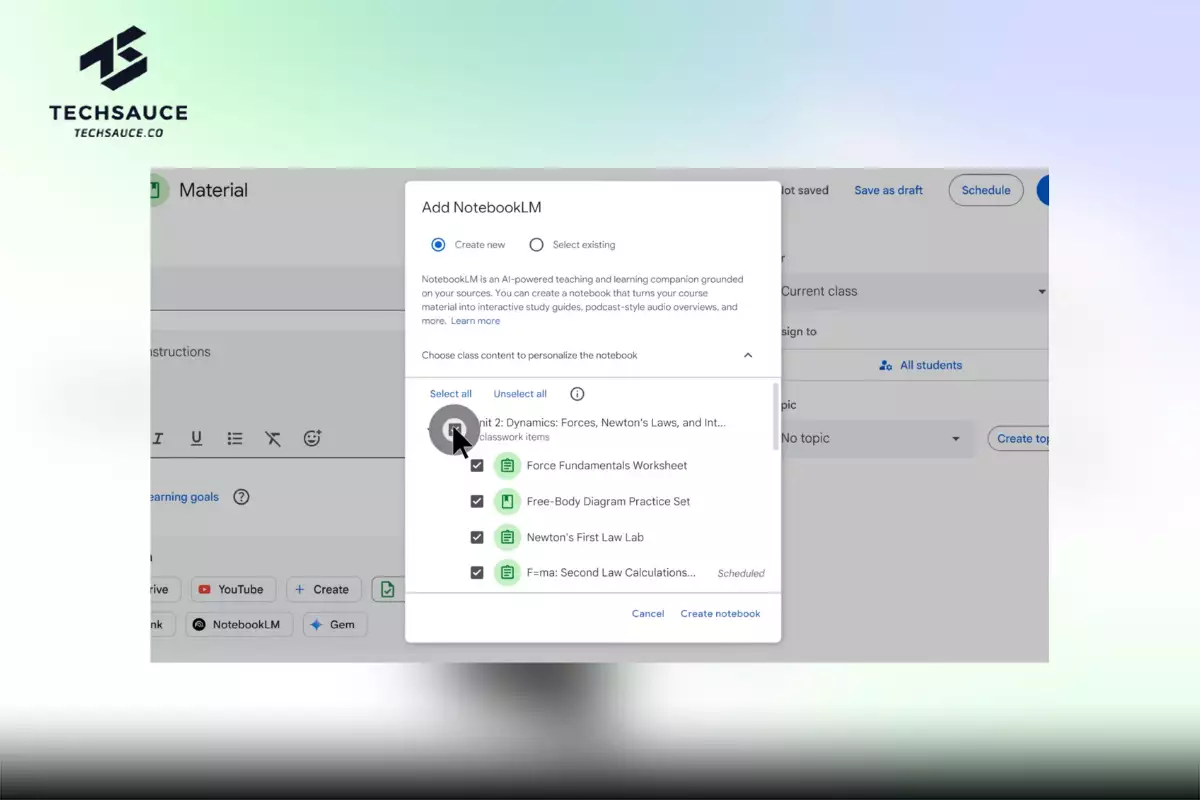Open the Learn more link
Screen dimensions: 1200x800
click(x=475, y=321)
